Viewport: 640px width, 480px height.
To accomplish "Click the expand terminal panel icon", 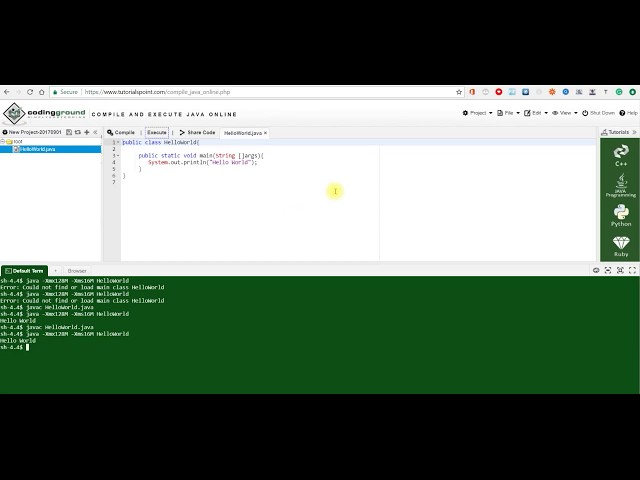I will (x=620, y=270).
